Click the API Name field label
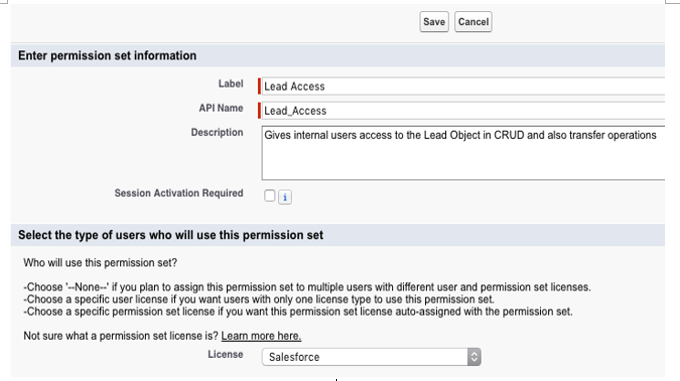680x381 pixels. (x=221, y=108)
